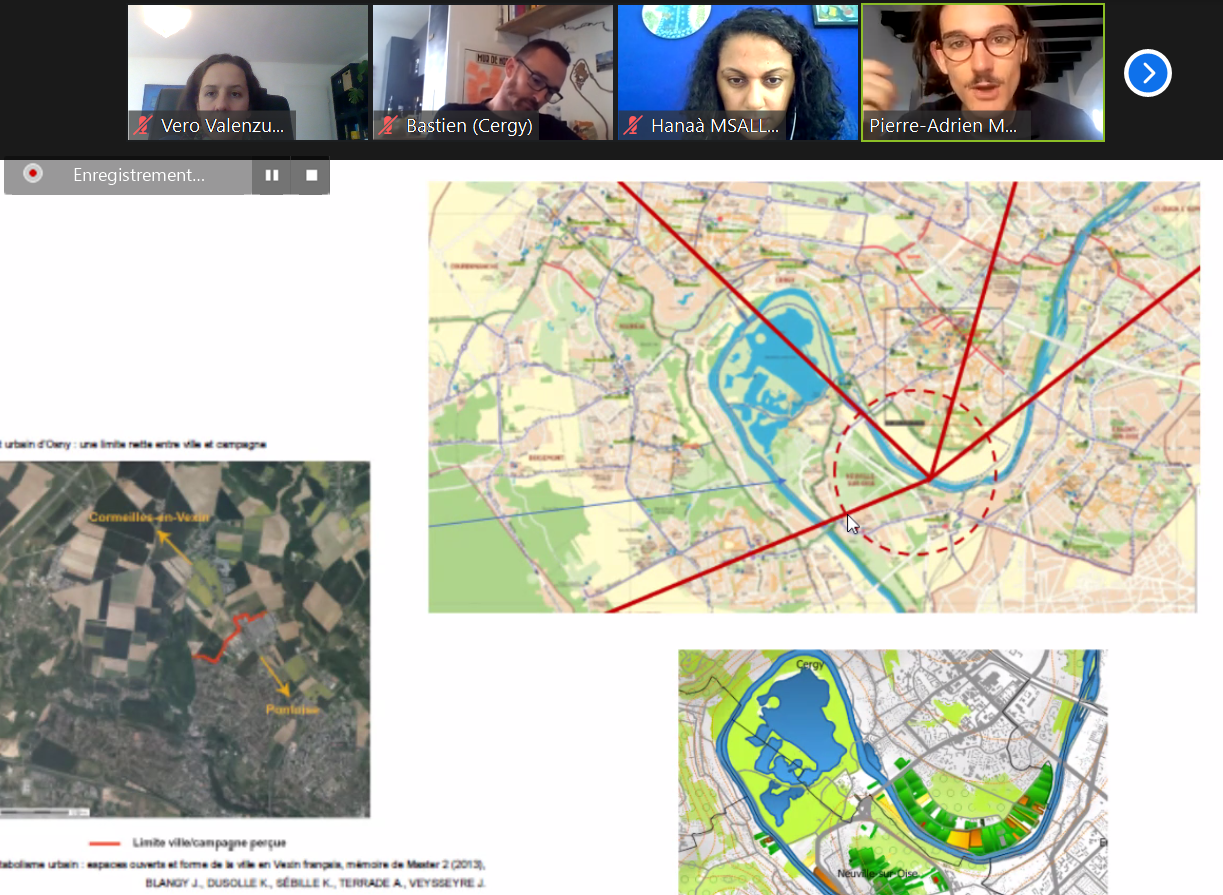Click the red dashed circle on the map
Screen dimensions: 1223x895
point(915,472)
